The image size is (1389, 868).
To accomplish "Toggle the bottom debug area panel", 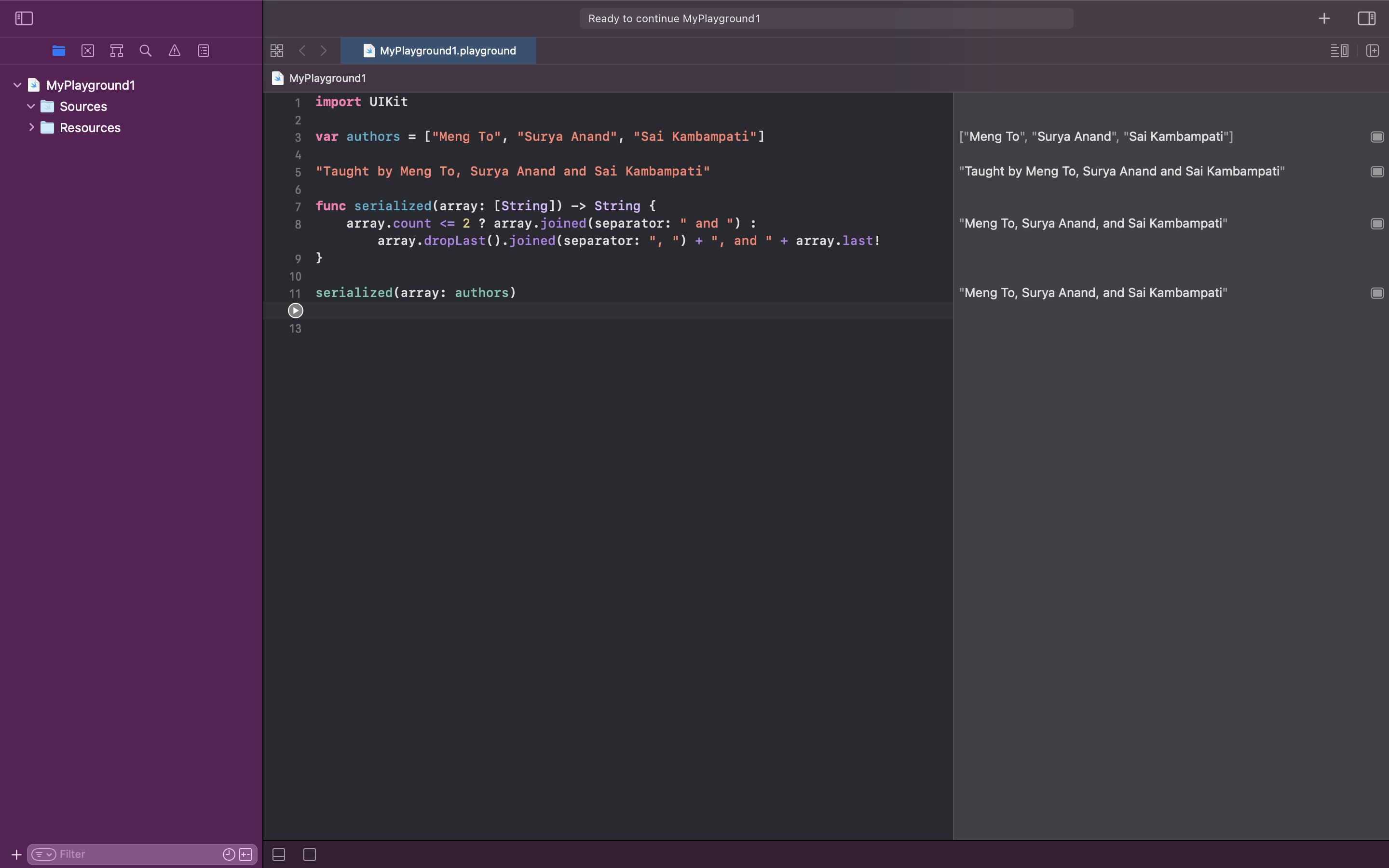I will point(279,854).
